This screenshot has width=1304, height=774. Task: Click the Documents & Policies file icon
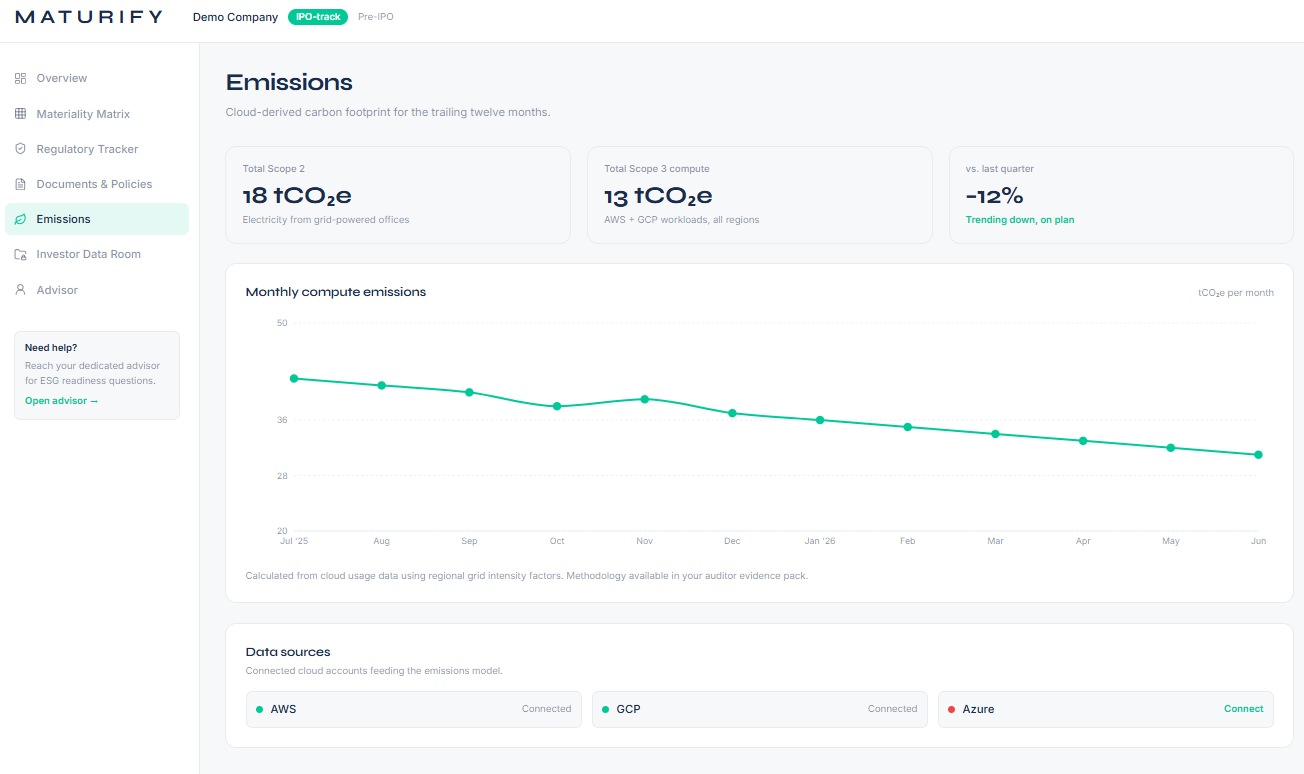coord(20,184)
